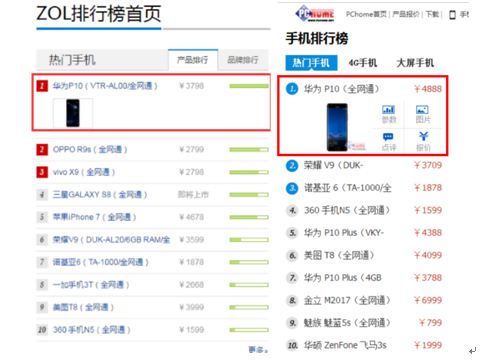The height and width of the screenshot is (362, 492).
Task: Click the red rank 1 badge in ZOL list
Action: (42, 86)
